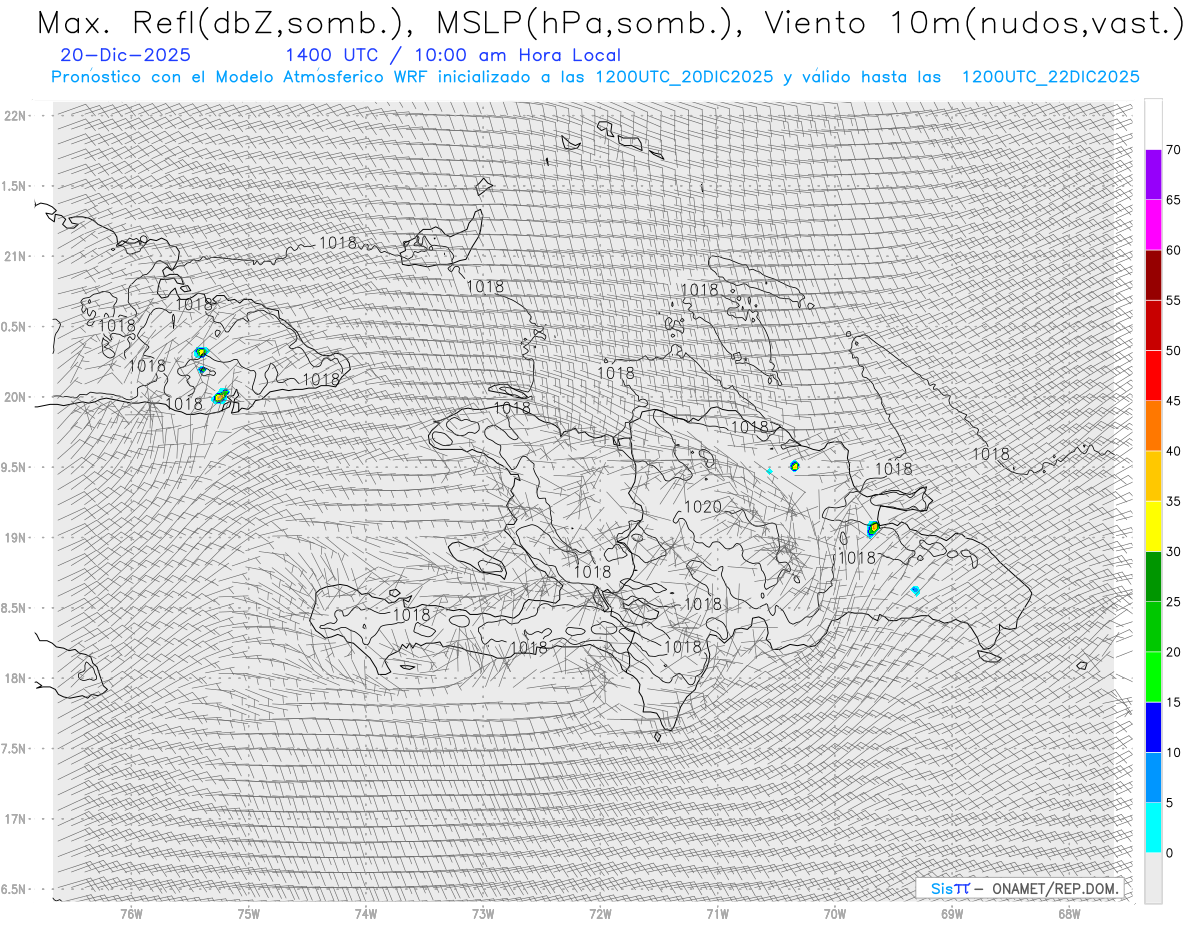This screenshot has width=1200, height=927.
Task: Click the colorbar tick label '40'
Action: click(1174, 451)
